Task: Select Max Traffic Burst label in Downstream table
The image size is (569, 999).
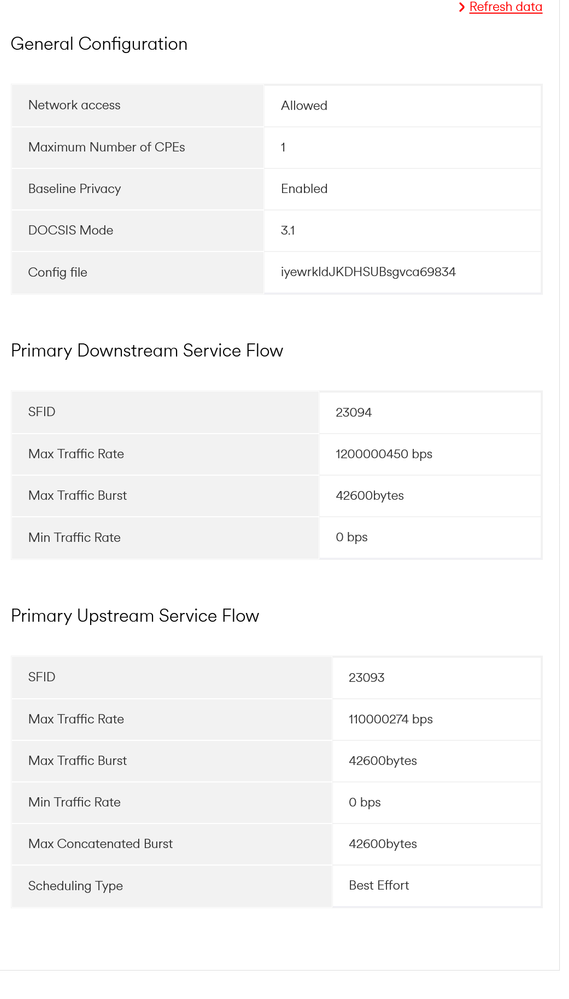Action: [x=77, y=495]
